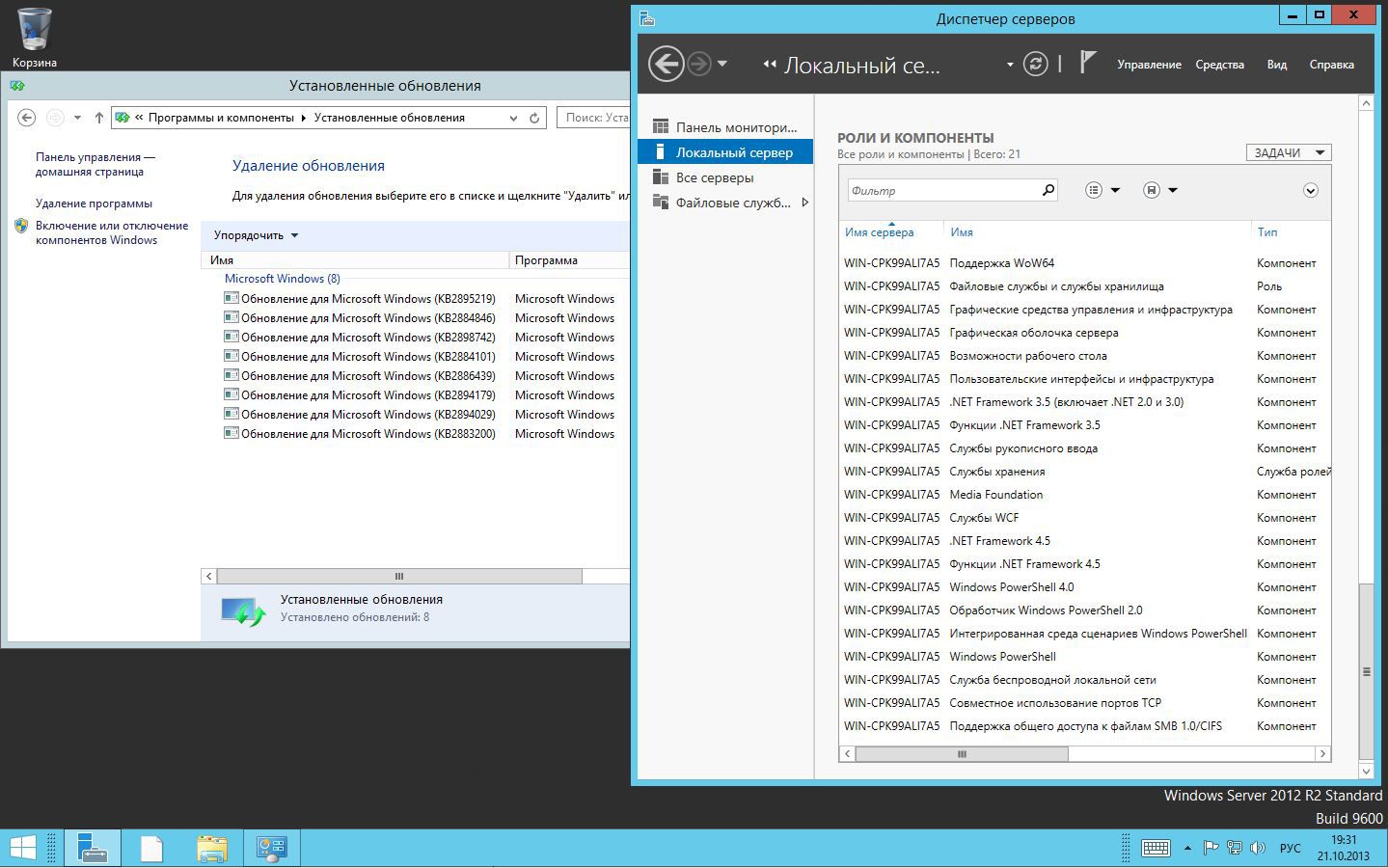Open the Средства menu
This screenshot has width=1388, height=868.
[x=1219, y=65]
